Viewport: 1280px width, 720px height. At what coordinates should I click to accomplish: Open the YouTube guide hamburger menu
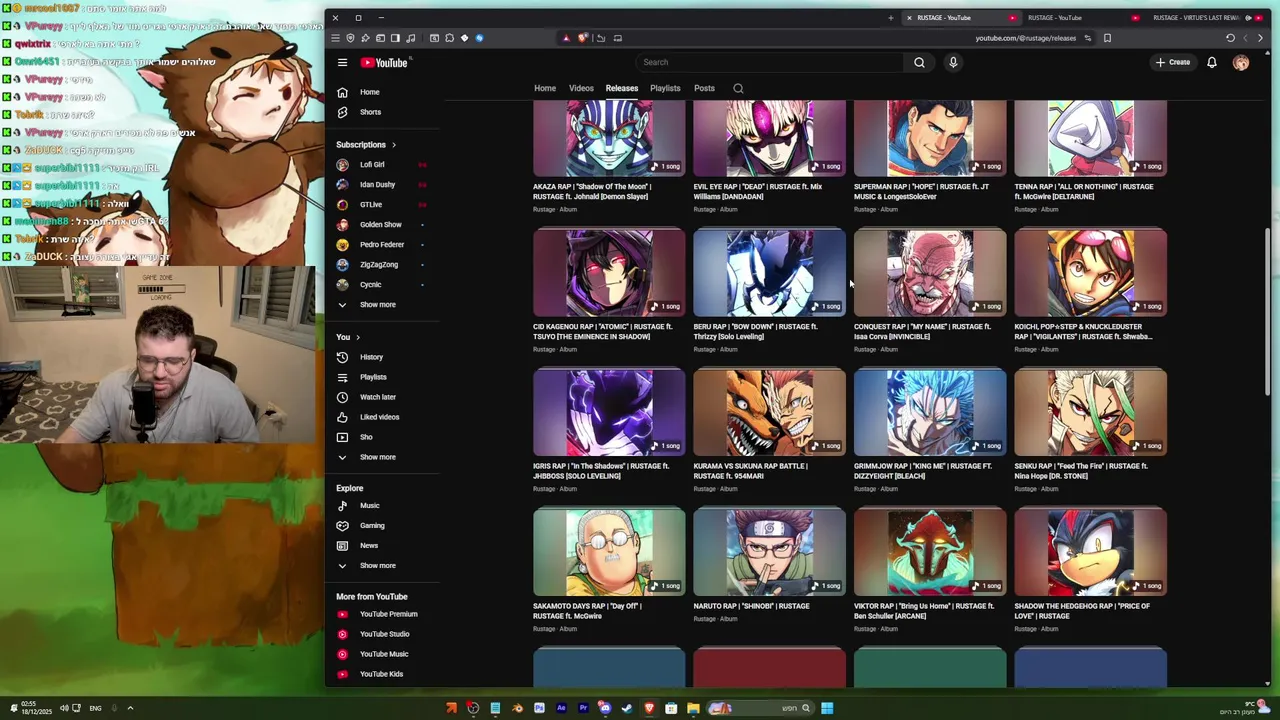pyautogui.click(x=342, y=62)
